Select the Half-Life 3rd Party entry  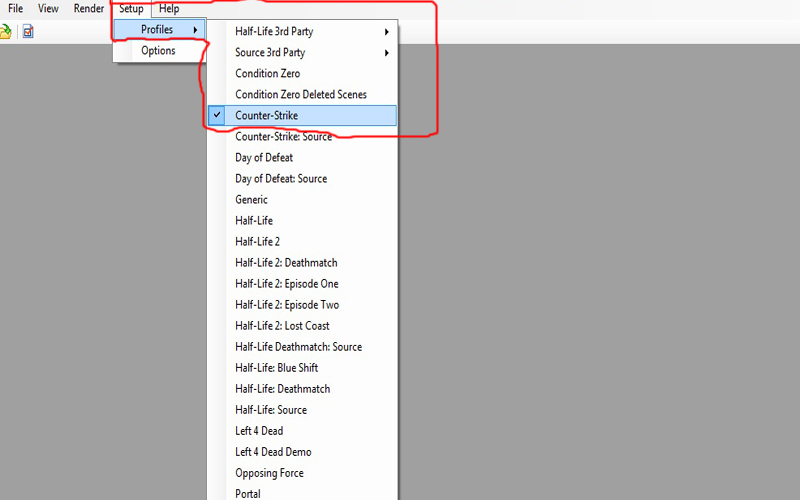pyautogui.click(x=302, y=32)
